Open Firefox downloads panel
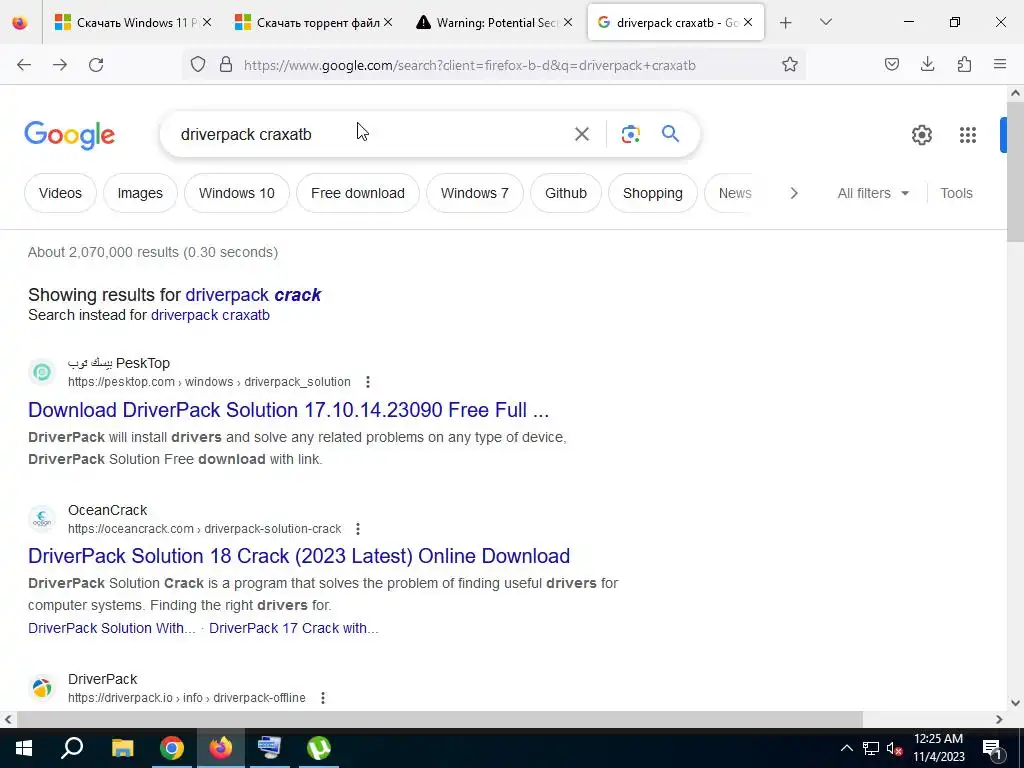 (927, 65)
